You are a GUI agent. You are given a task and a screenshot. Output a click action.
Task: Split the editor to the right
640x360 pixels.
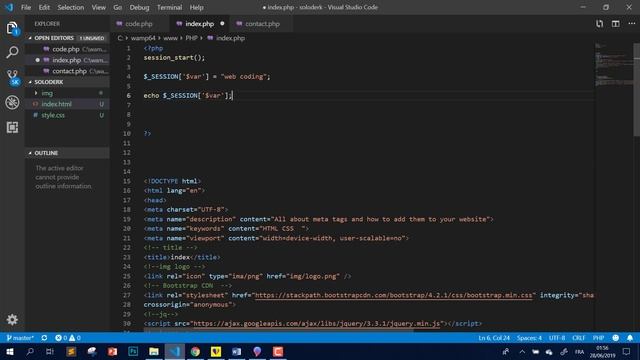616,24
